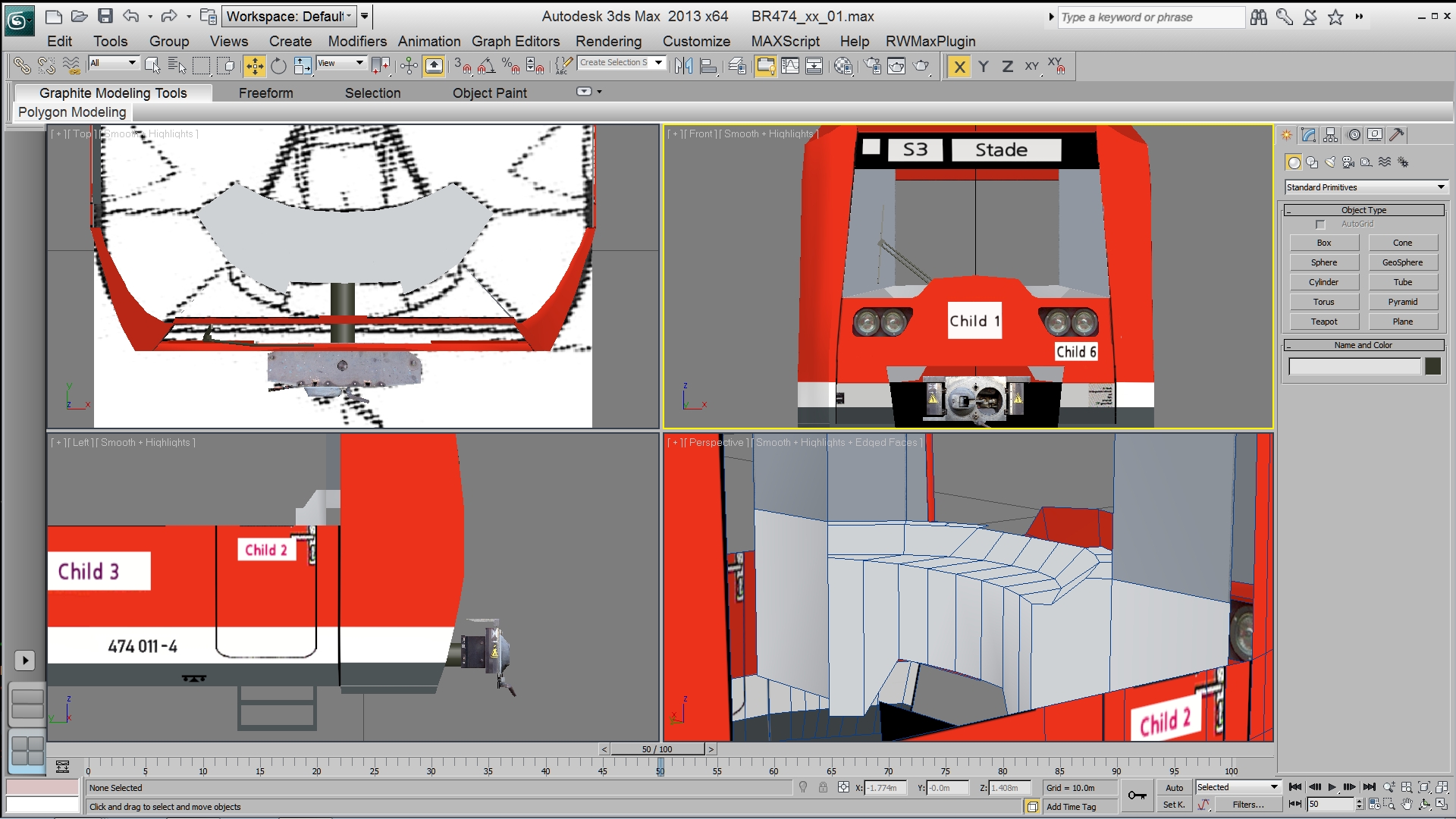The image size is (1456, 819).
Task: Switch to the Modify command panel tab
Action: click(x=1308, y=135)
